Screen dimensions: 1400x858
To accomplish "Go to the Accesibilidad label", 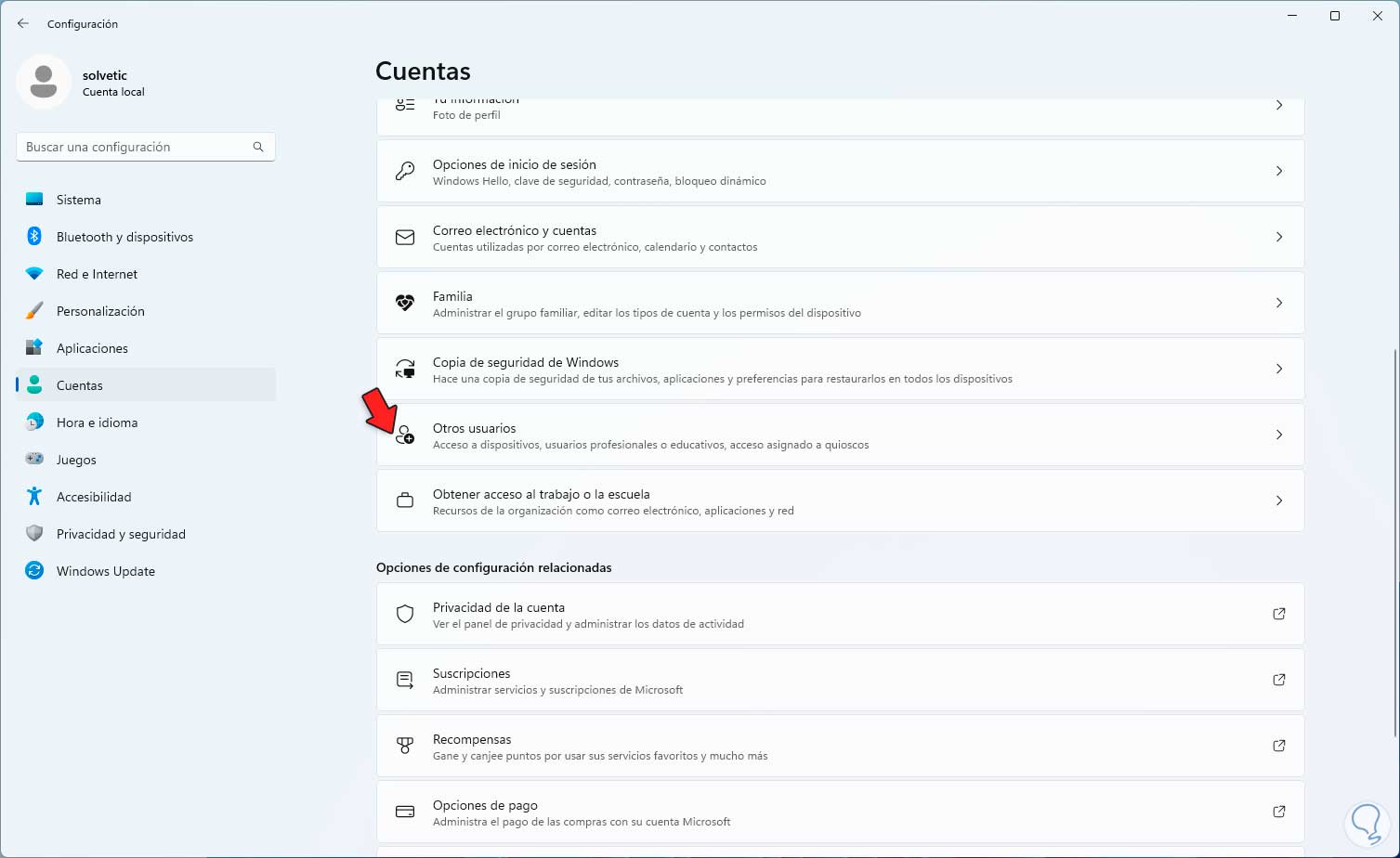I will click(x=94, y=497).
